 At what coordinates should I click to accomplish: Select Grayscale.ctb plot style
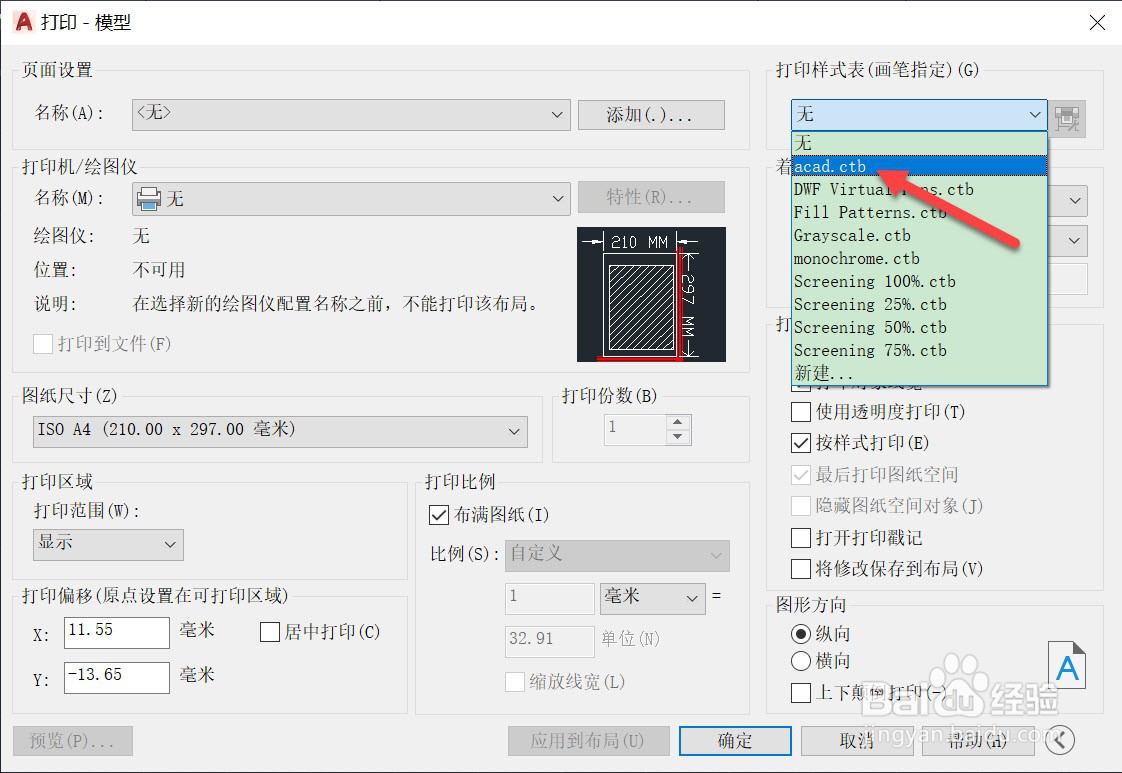click(x=919, y=235)
